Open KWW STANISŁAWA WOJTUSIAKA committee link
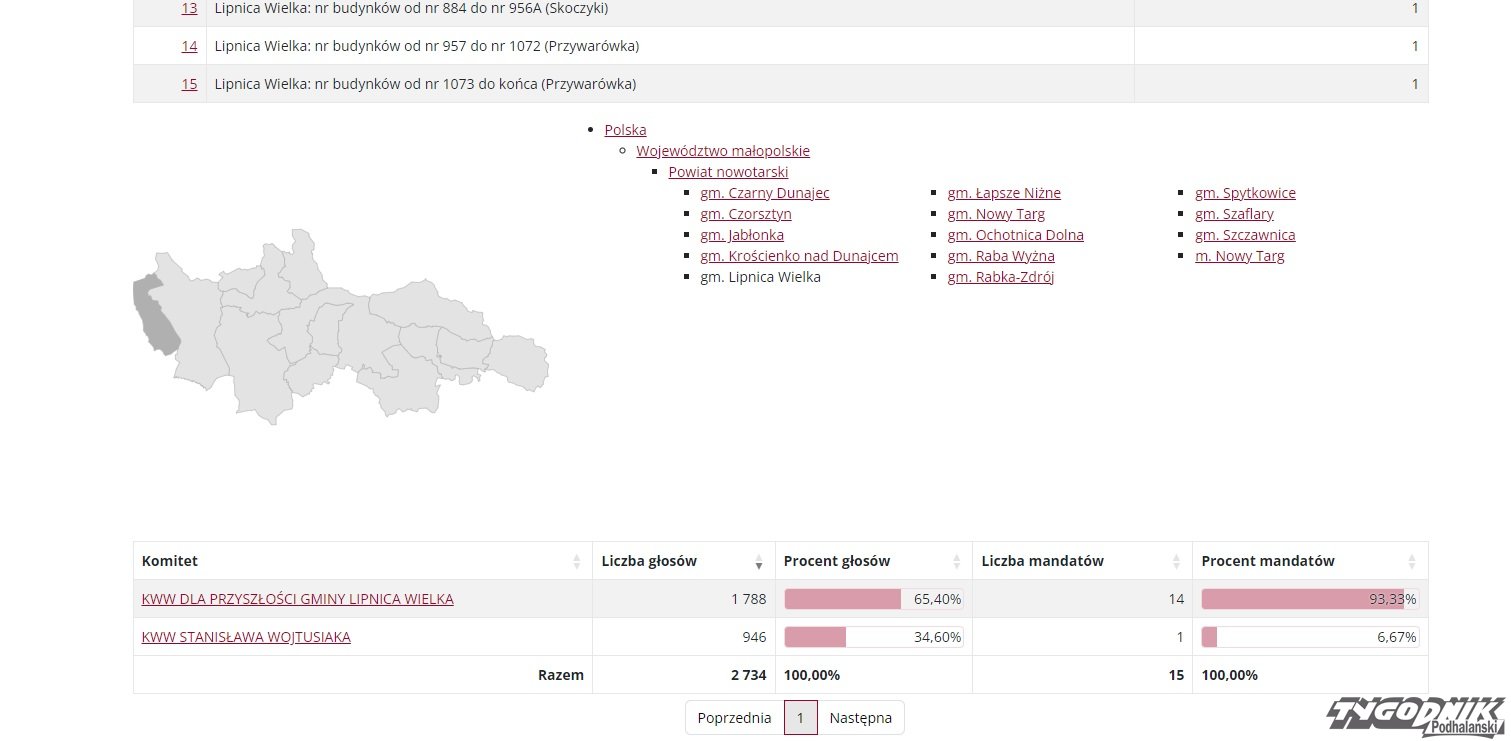The width and height of the screenshot is (1511, 741). tap(246, 637)
